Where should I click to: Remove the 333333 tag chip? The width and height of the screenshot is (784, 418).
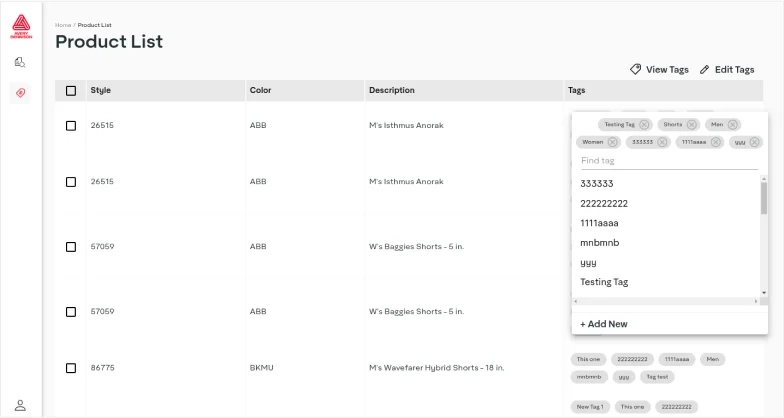point(661,142)
